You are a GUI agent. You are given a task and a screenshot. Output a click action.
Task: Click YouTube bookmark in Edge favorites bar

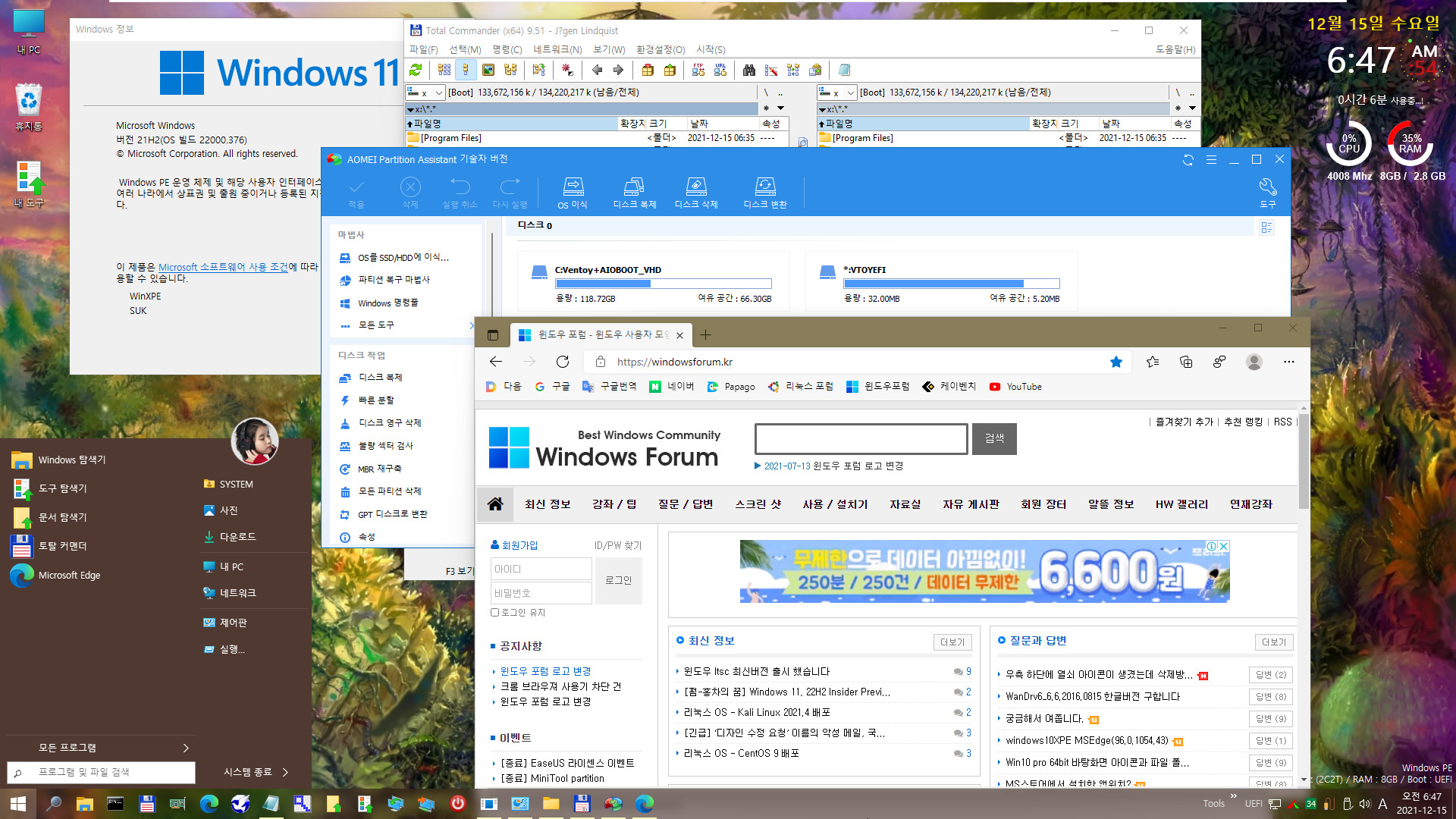(1015, 387)
